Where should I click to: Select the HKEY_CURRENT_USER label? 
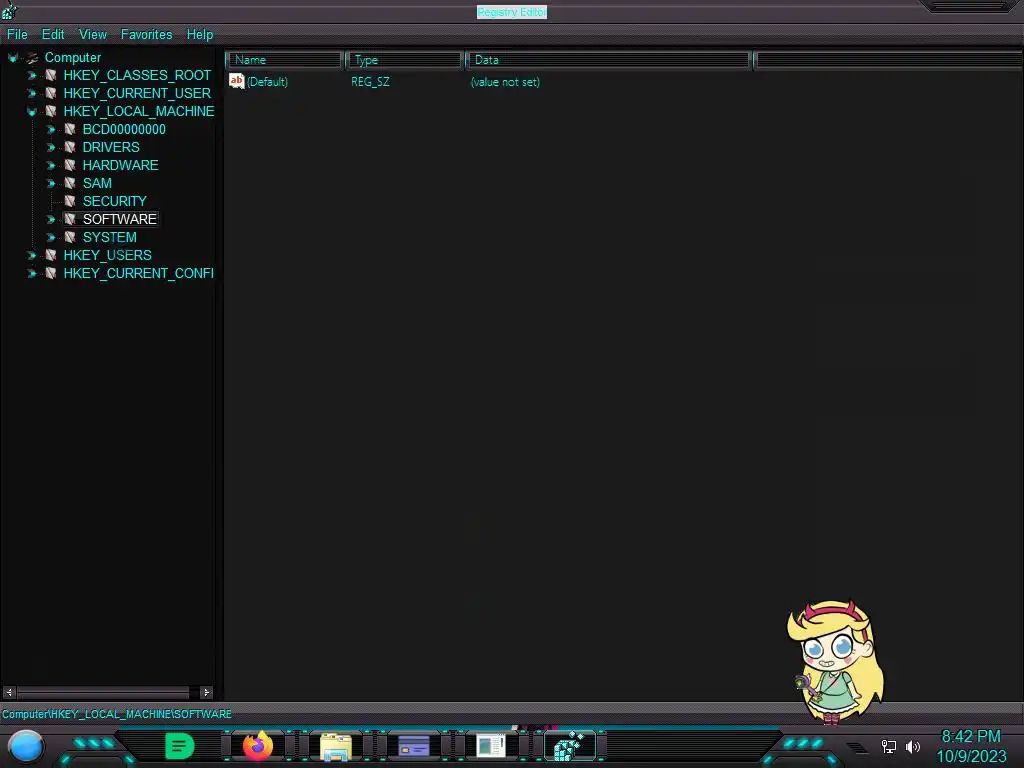(137, 93)
